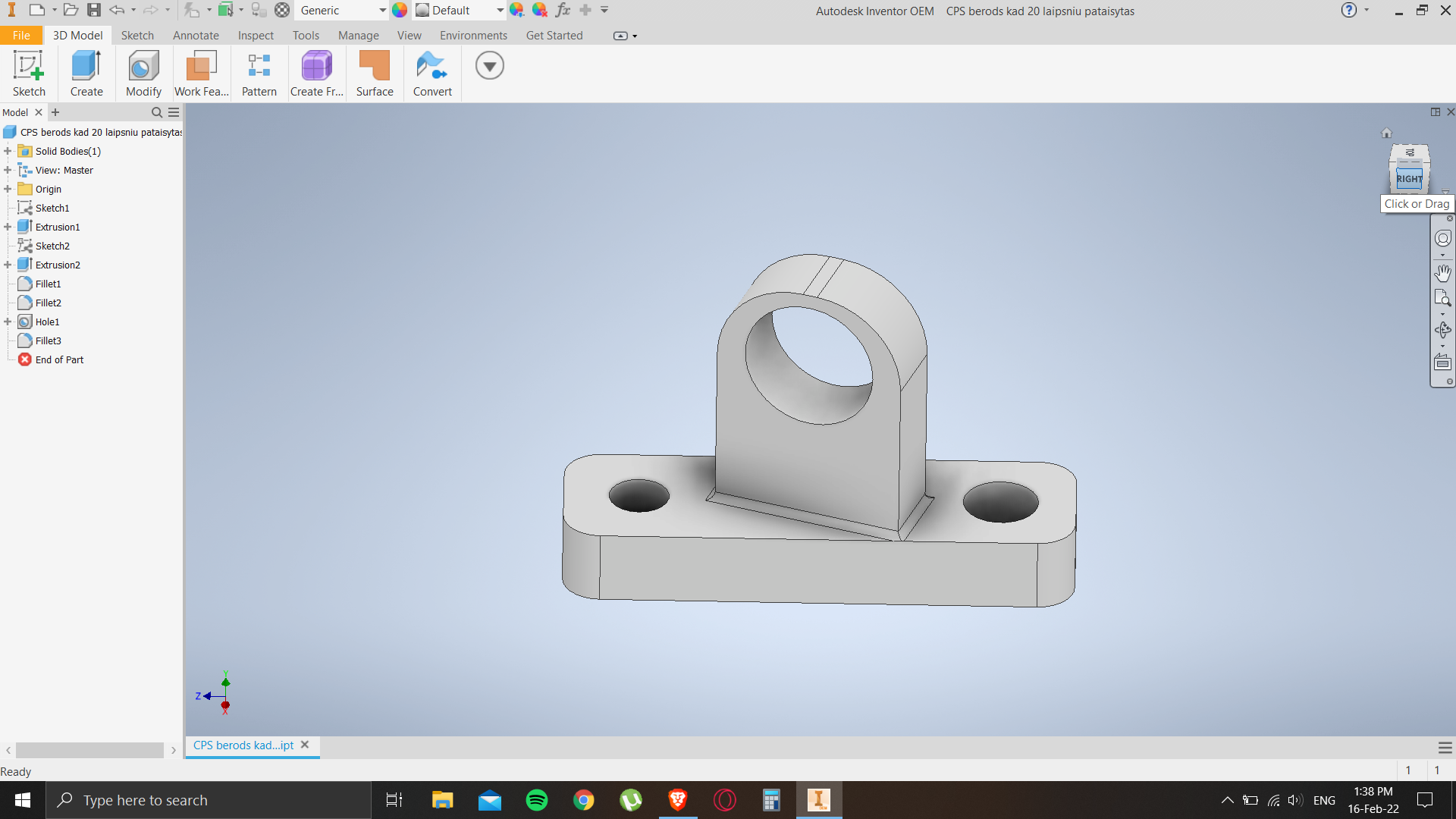Image resolution: width=1456 pixels, height=819 pixels.
Task: Click the Full Navigation Wheel icon
Action: coord(1442,238)
